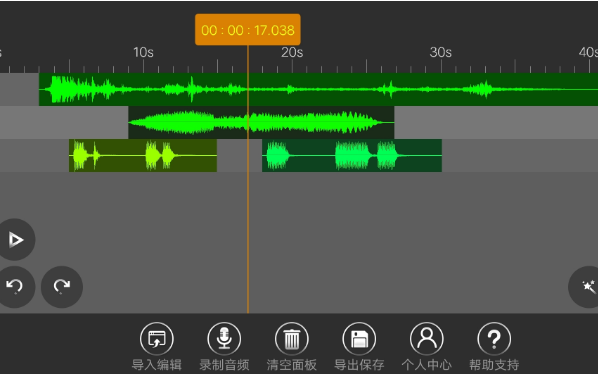Open 帮助支持 question mark icon

tap(494, 339)
